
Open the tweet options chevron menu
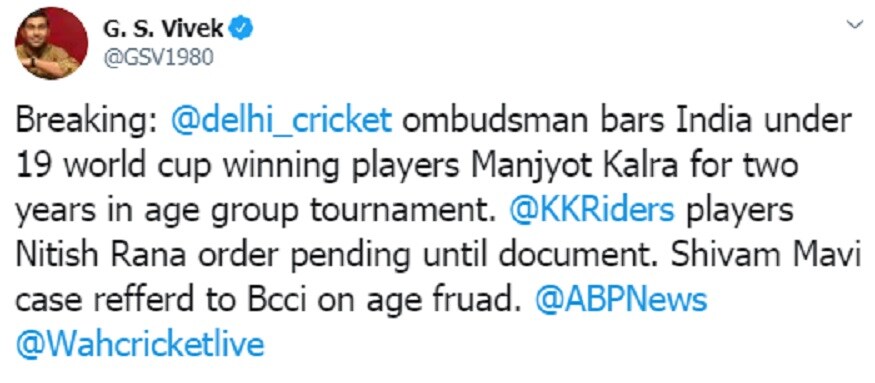[855, 25]
